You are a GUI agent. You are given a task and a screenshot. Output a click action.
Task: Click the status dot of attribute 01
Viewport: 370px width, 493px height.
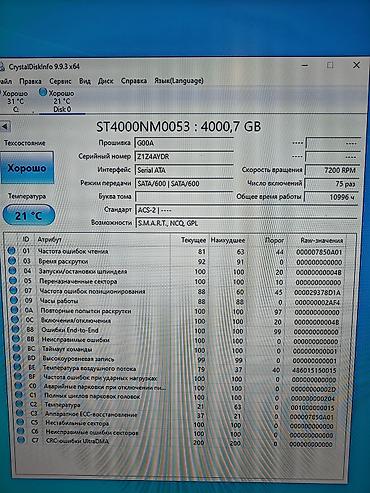pos(11,251)
